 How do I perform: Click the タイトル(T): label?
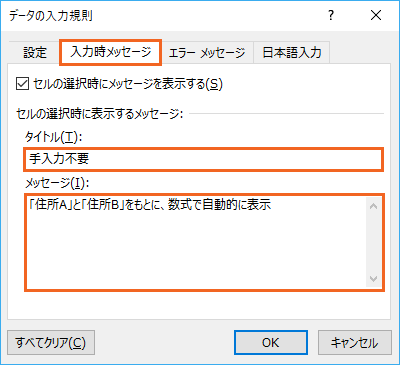(53, 137)
